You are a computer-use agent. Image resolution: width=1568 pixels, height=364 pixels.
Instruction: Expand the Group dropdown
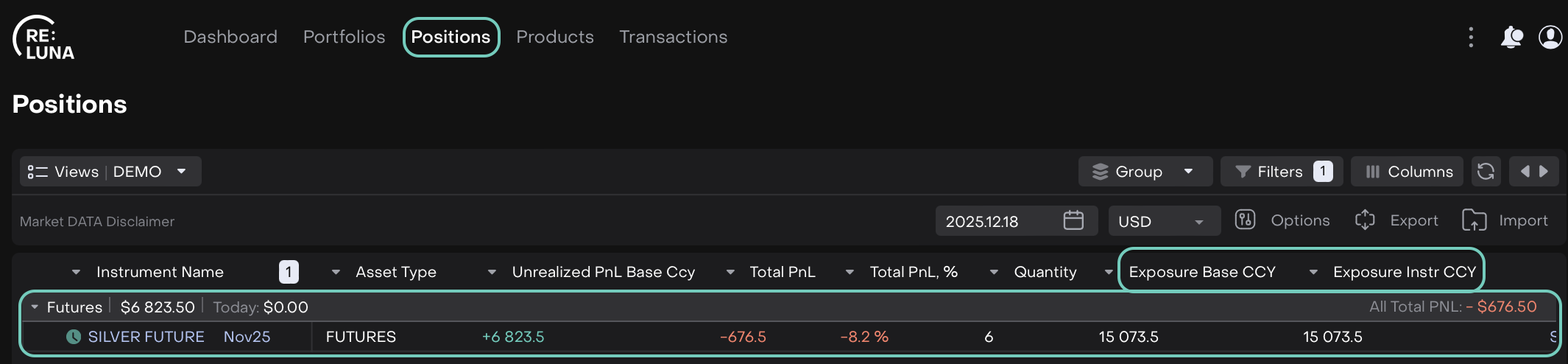1145,172
